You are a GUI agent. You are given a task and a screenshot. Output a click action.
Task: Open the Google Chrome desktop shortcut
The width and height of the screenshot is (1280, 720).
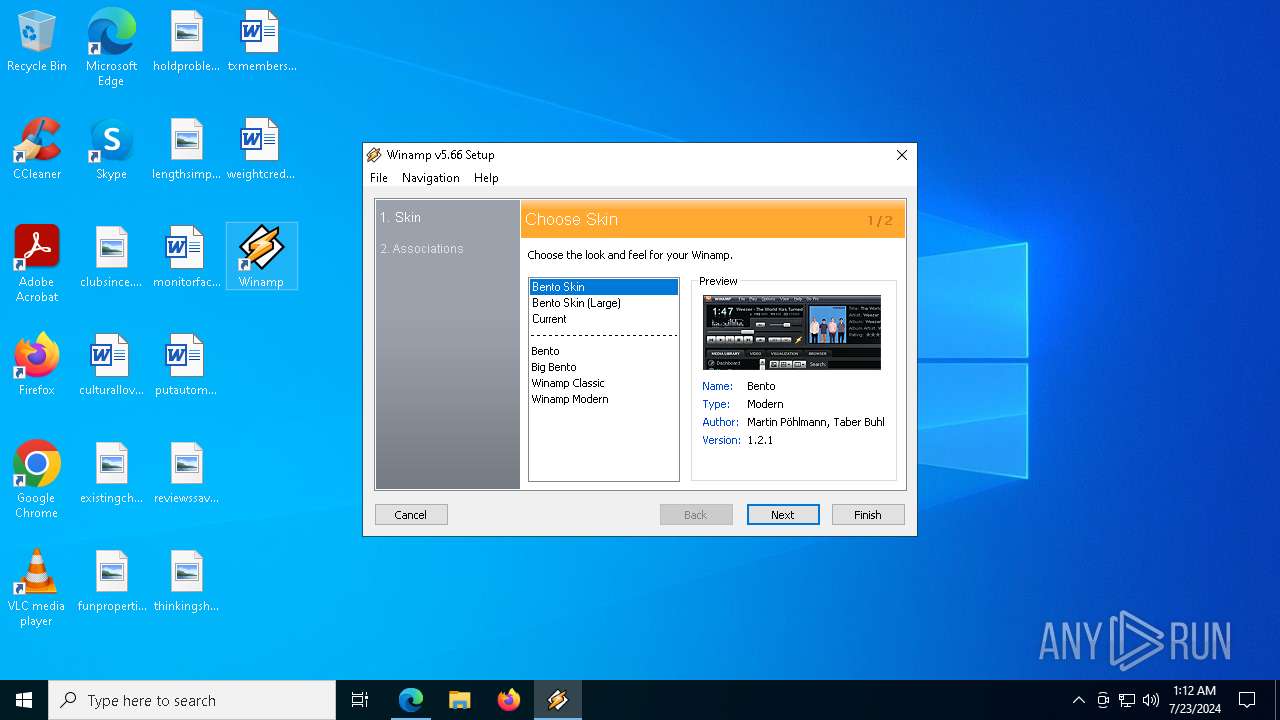[37, 480]
